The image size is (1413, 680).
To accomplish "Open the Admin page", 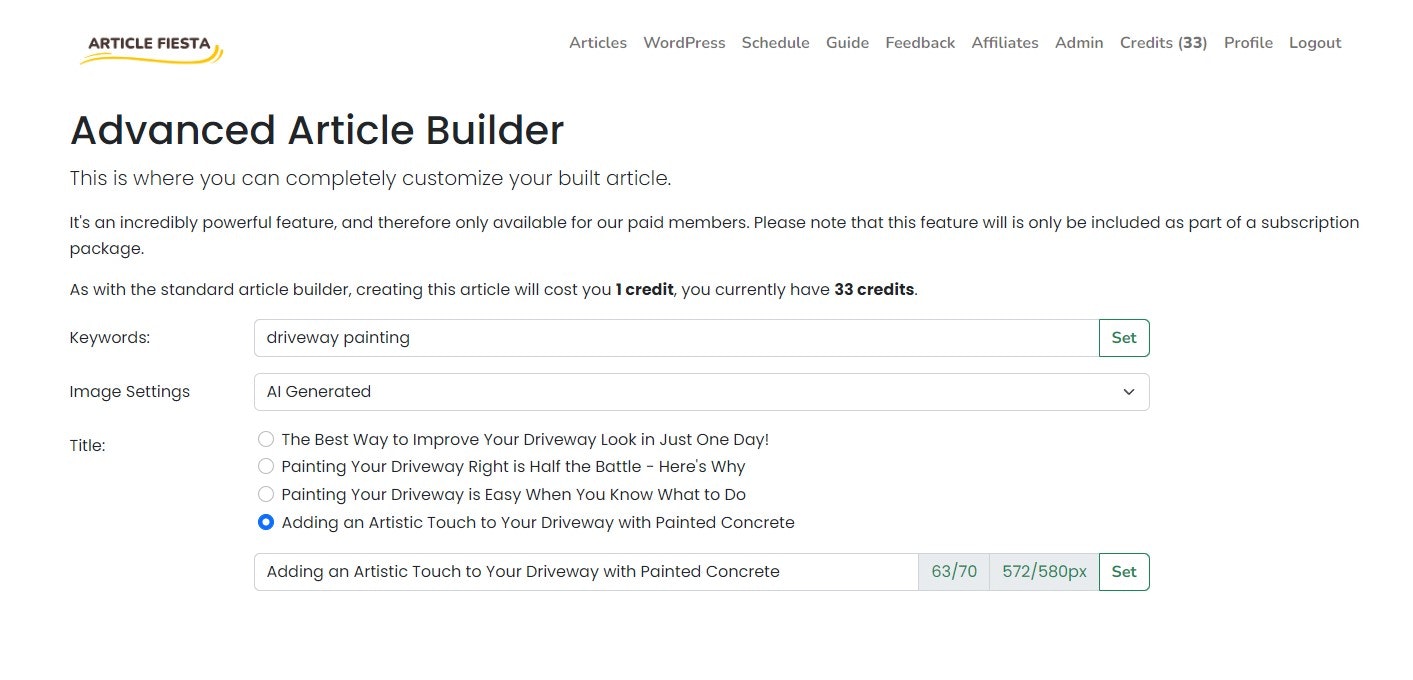I will coord(1079,43).
